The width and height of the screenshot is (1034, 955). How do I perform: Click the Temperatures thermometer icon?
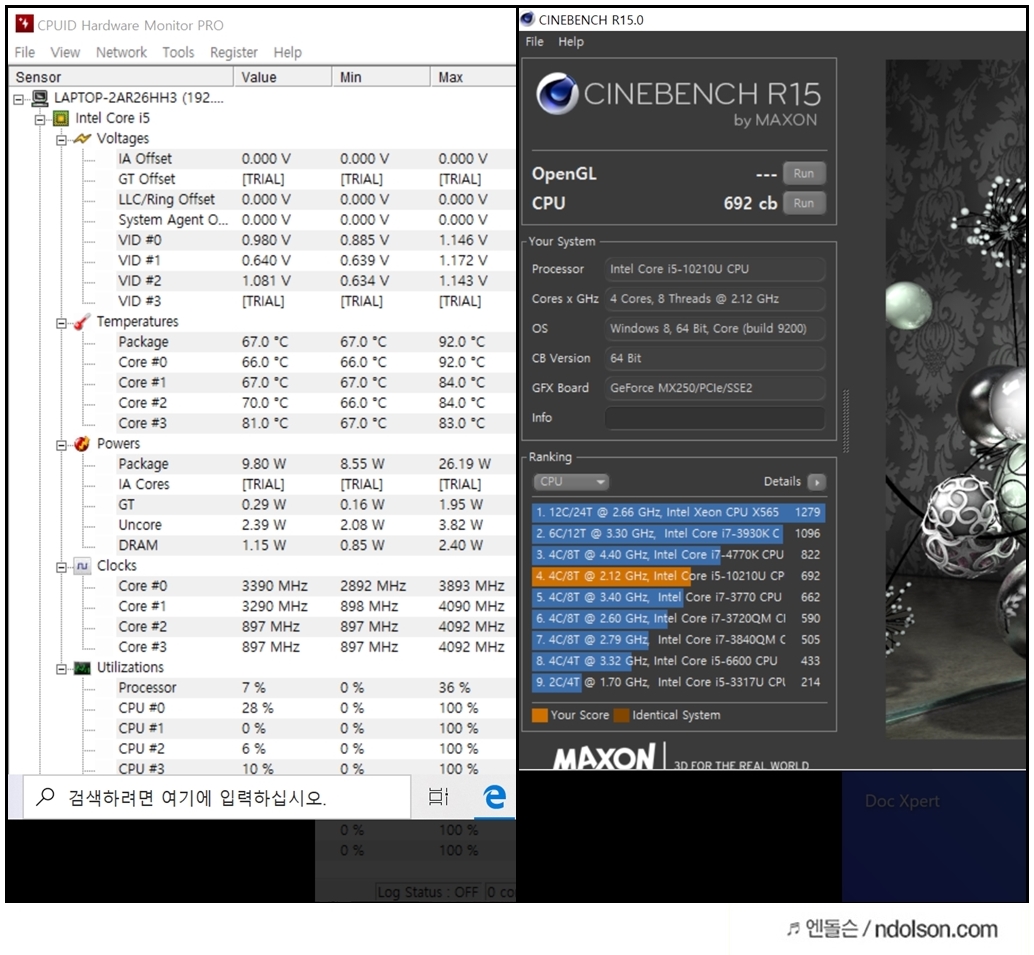point(82,322)
